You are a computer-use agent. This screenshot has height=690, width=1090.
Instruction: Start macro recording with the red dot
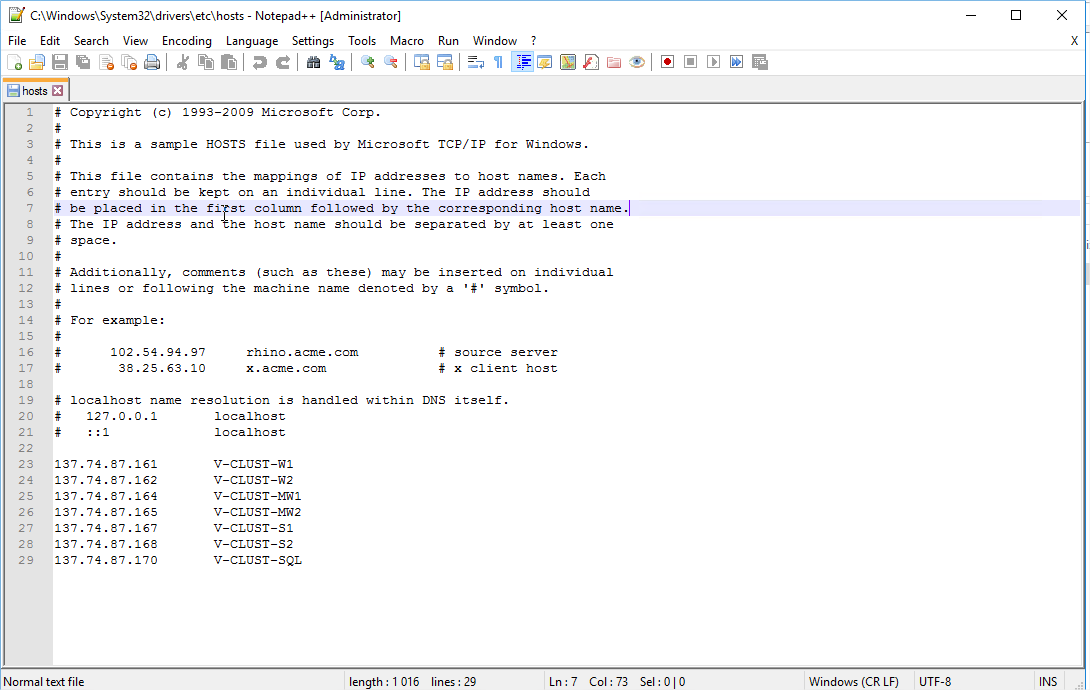tap(667, 62)
